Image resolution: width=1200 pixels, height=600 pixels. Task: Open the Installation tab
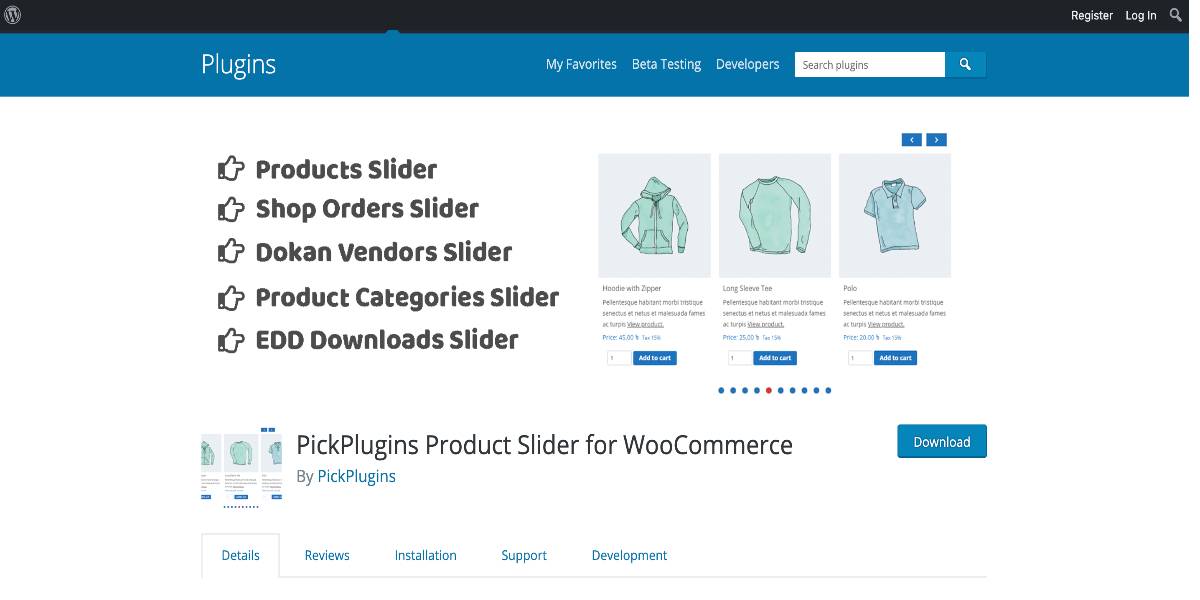tap(425, 555)
